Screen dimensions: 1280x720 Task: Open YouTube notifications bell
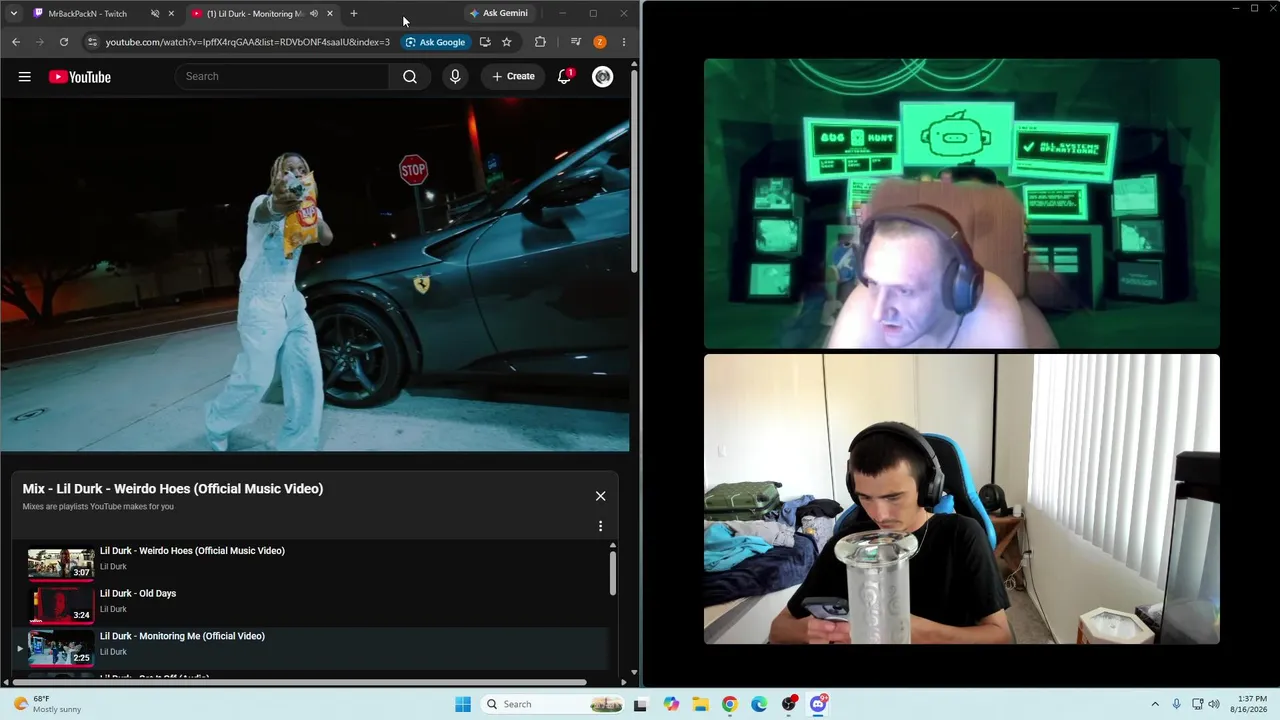point(564,77)
